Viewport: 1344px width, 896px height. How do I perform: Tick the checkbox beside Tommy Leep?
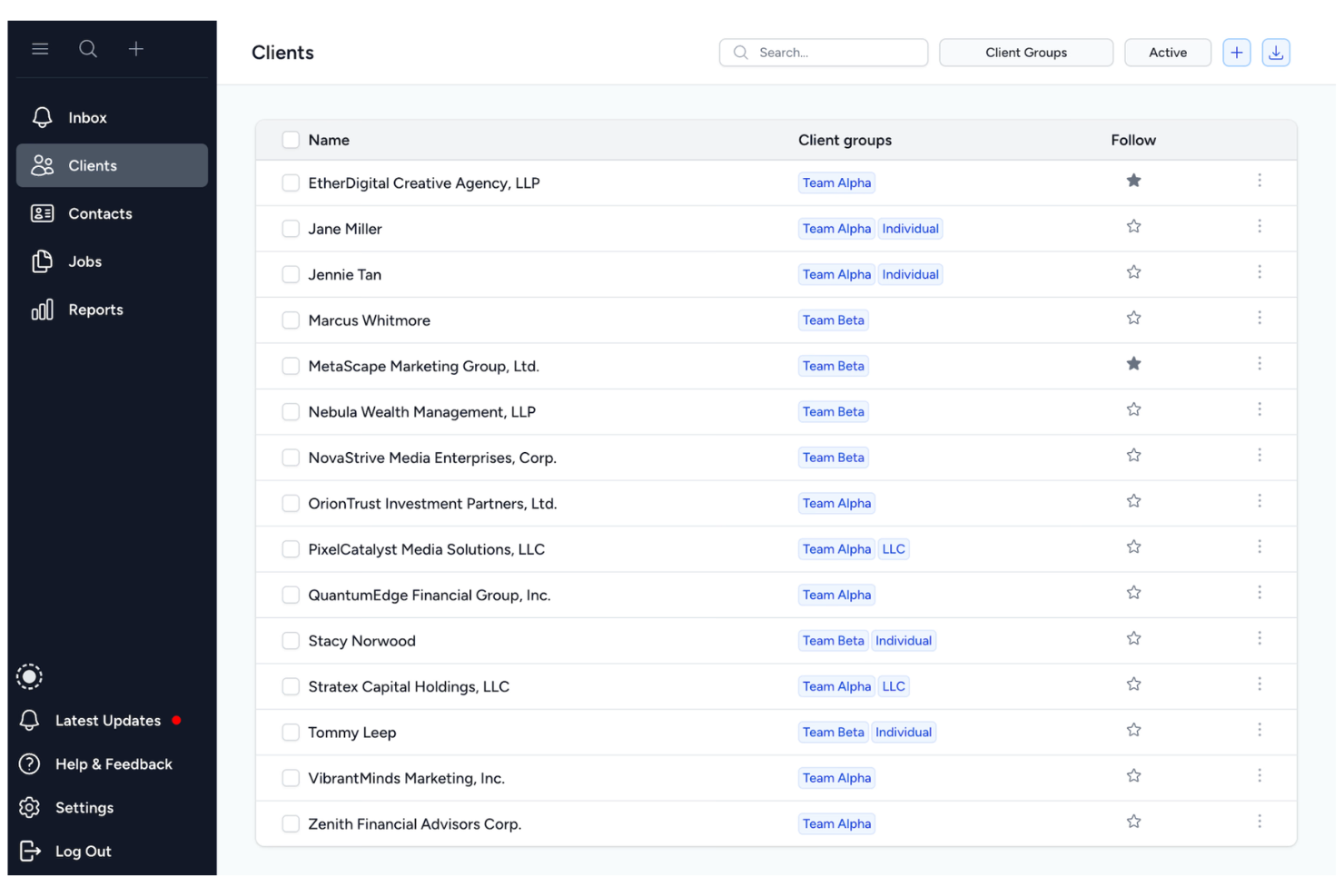pos(291,732)
